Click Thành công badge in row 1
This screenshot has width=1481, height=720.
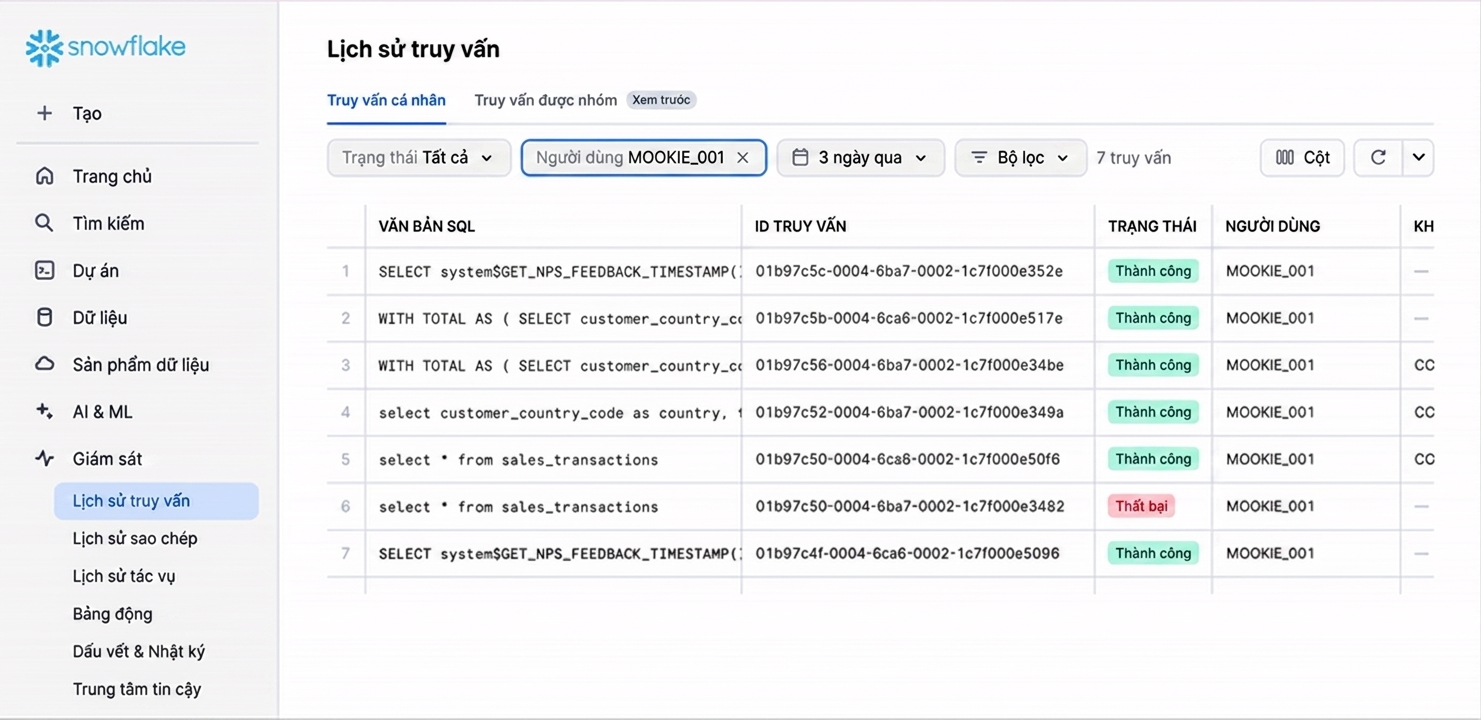(1153, 271)
